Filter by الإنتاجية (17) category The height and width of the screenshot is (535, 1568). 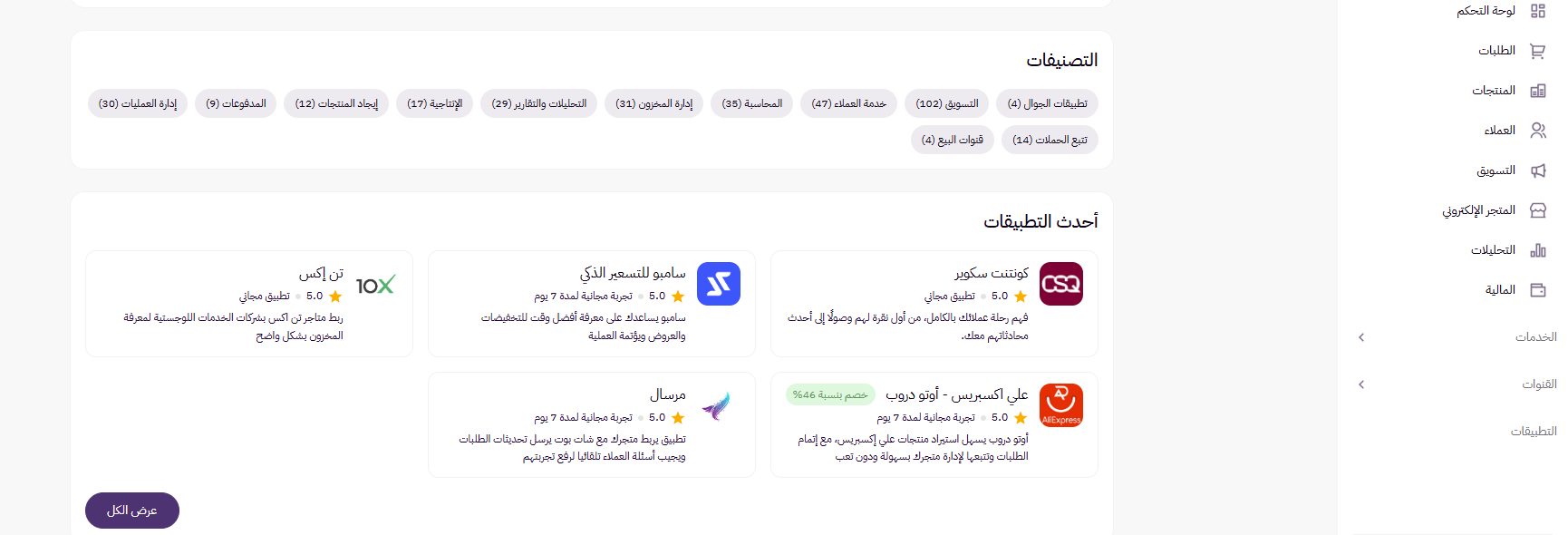coord(434,103)
